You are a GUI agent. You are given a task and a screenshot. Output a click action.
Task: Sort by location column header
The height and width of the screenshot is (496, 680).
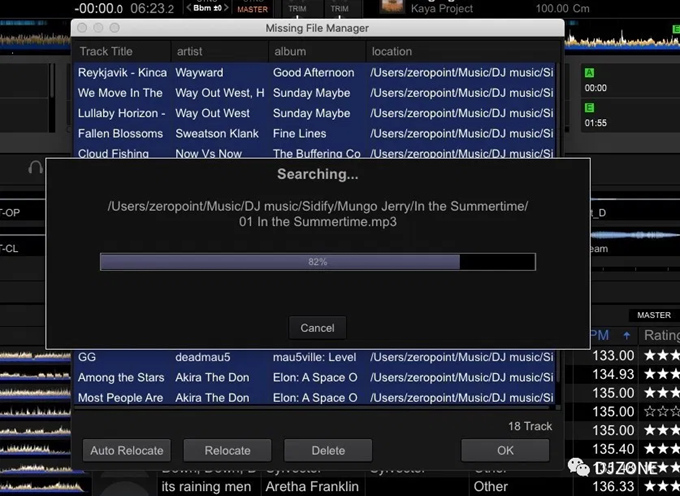pyautogui.click(x=461, y=52)
